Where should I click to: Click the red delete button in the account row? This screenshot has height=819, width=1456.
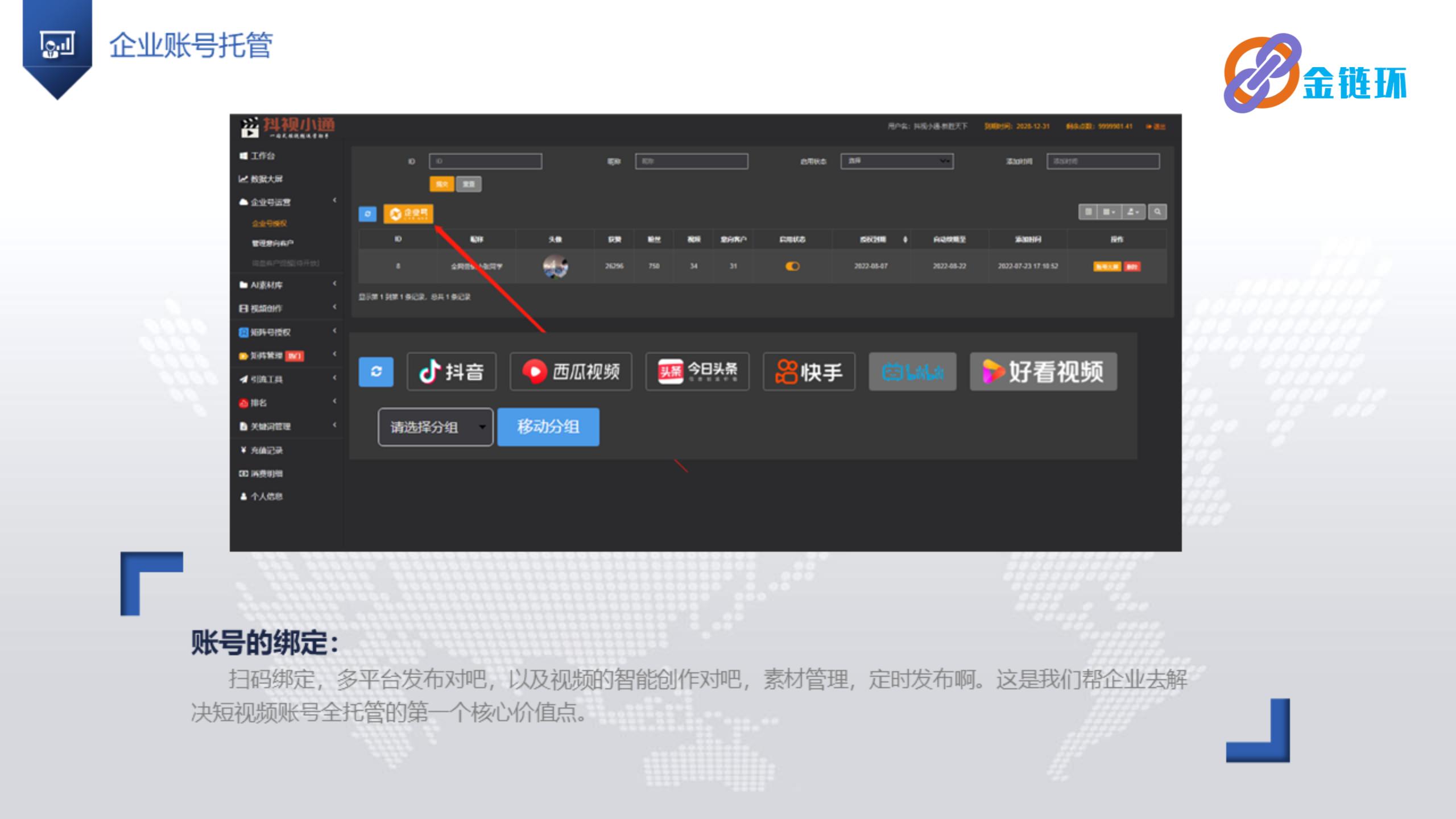[x=1132, y=266]
